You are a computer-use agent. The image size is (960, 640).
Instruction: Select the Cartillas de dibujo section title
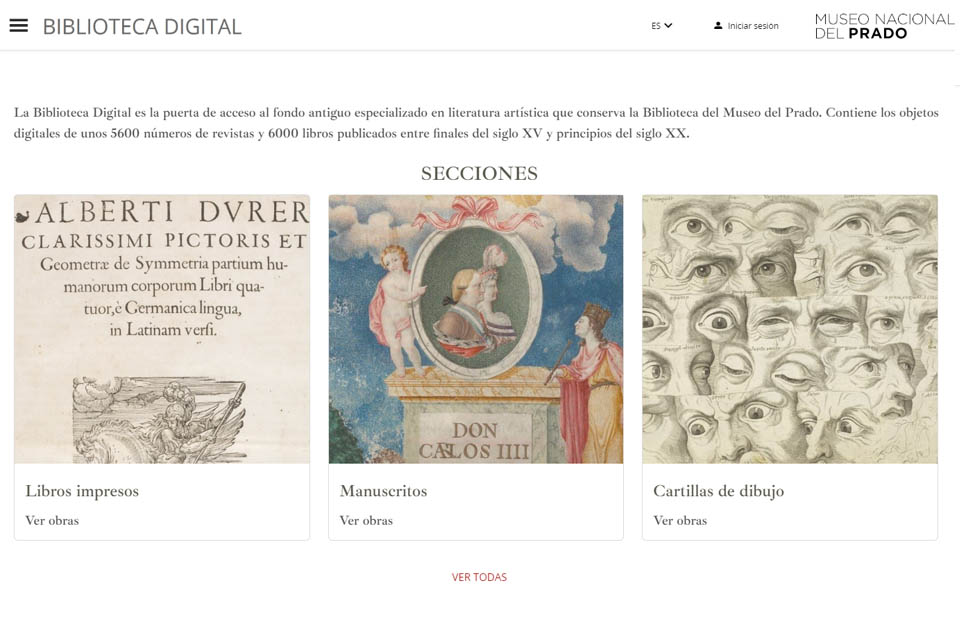pyautogui.click(x=721, y=490)
